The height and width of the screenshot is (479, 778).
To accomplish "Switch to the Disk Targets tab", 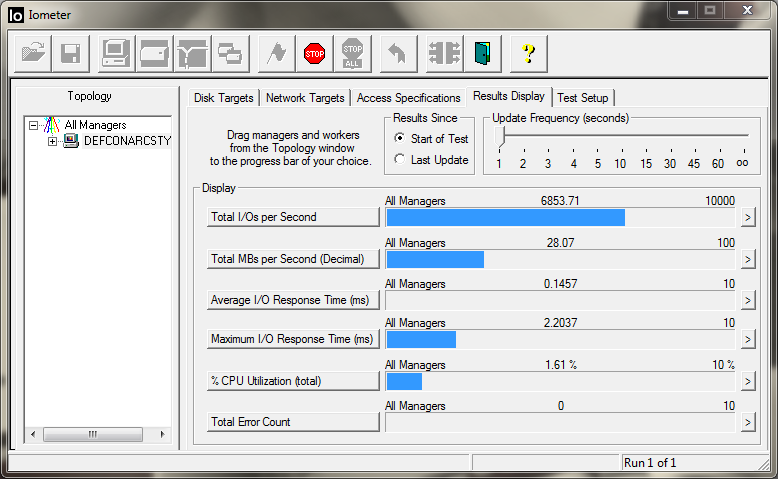I will tap(224, 98).
